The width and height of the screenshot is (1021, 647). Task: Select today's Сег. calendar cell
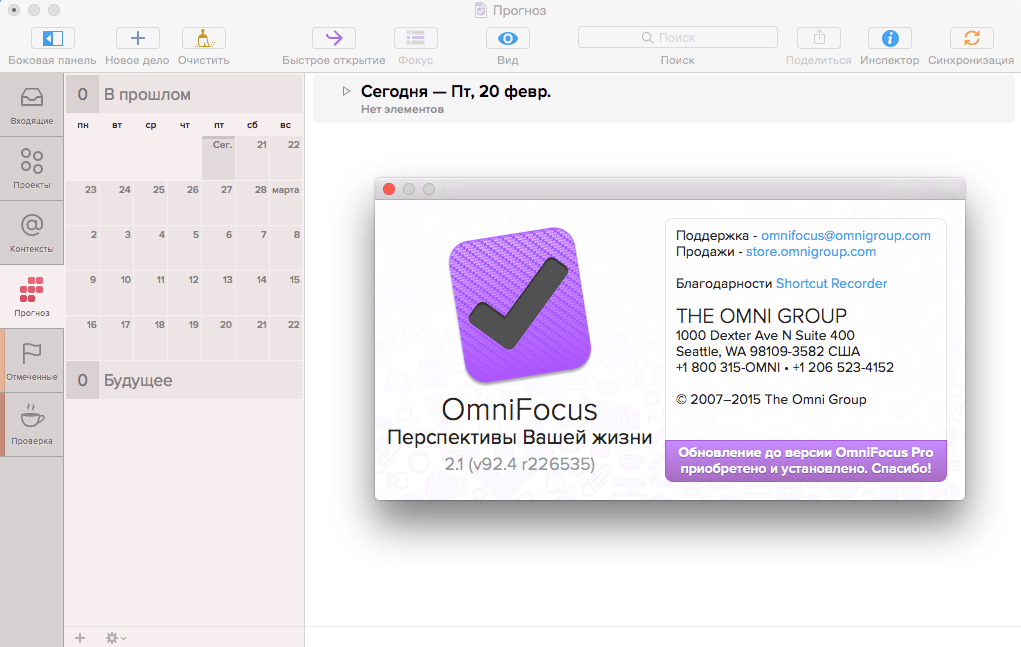pyautogui.click(x=218, y=158)
